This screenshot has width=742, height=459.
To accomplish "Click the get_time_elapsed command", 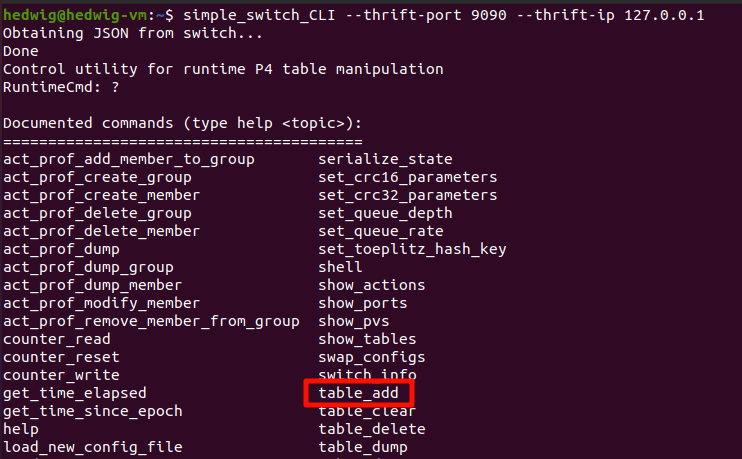I will click(75, 393).
